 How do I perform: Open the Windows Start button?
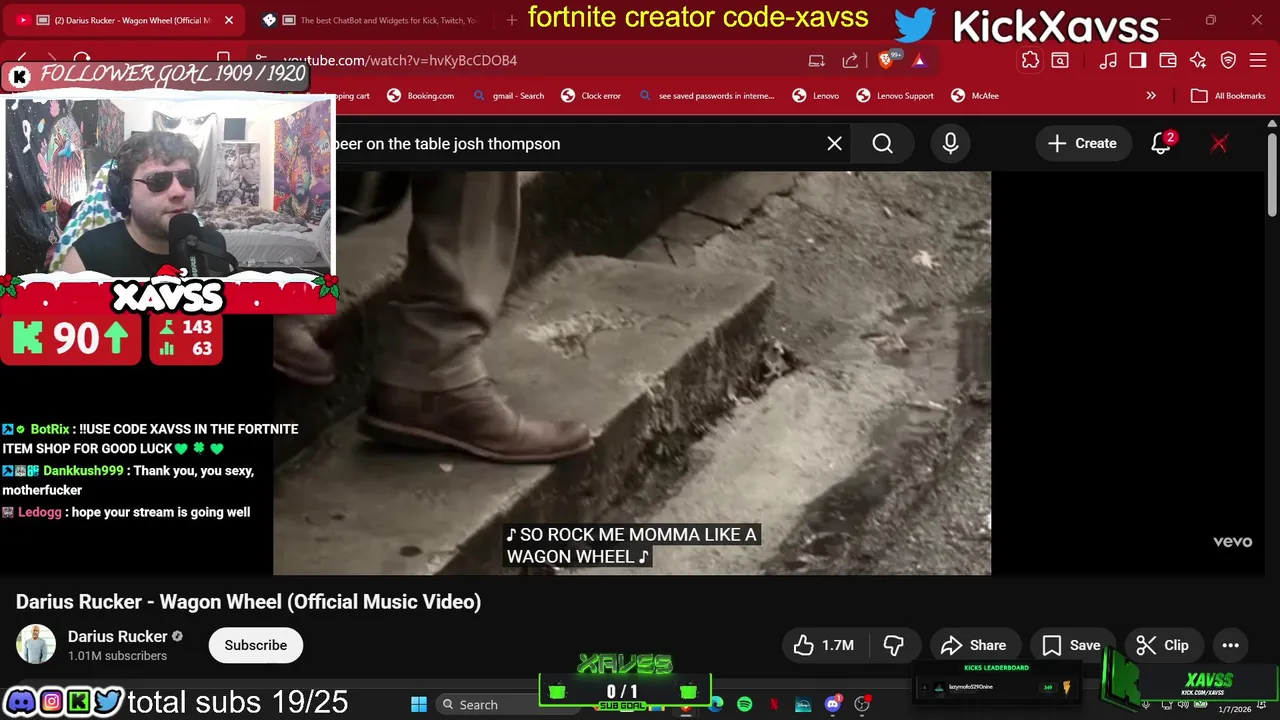coord(419,704)
